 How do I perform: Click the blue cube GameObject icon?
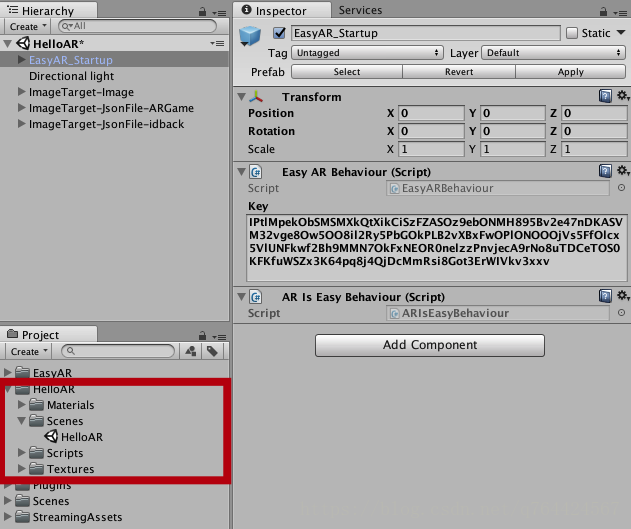point(250,36)
